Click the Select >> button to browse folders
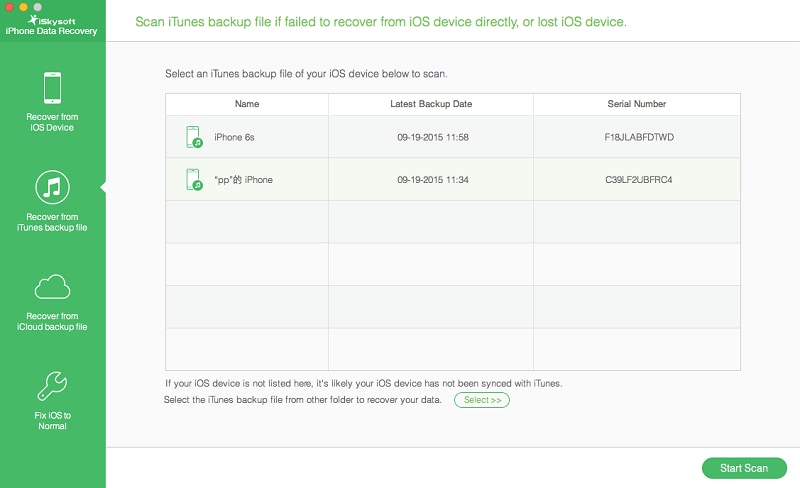Image resolution: width=800 pixels, height=488 pixels. pos(482,400)
